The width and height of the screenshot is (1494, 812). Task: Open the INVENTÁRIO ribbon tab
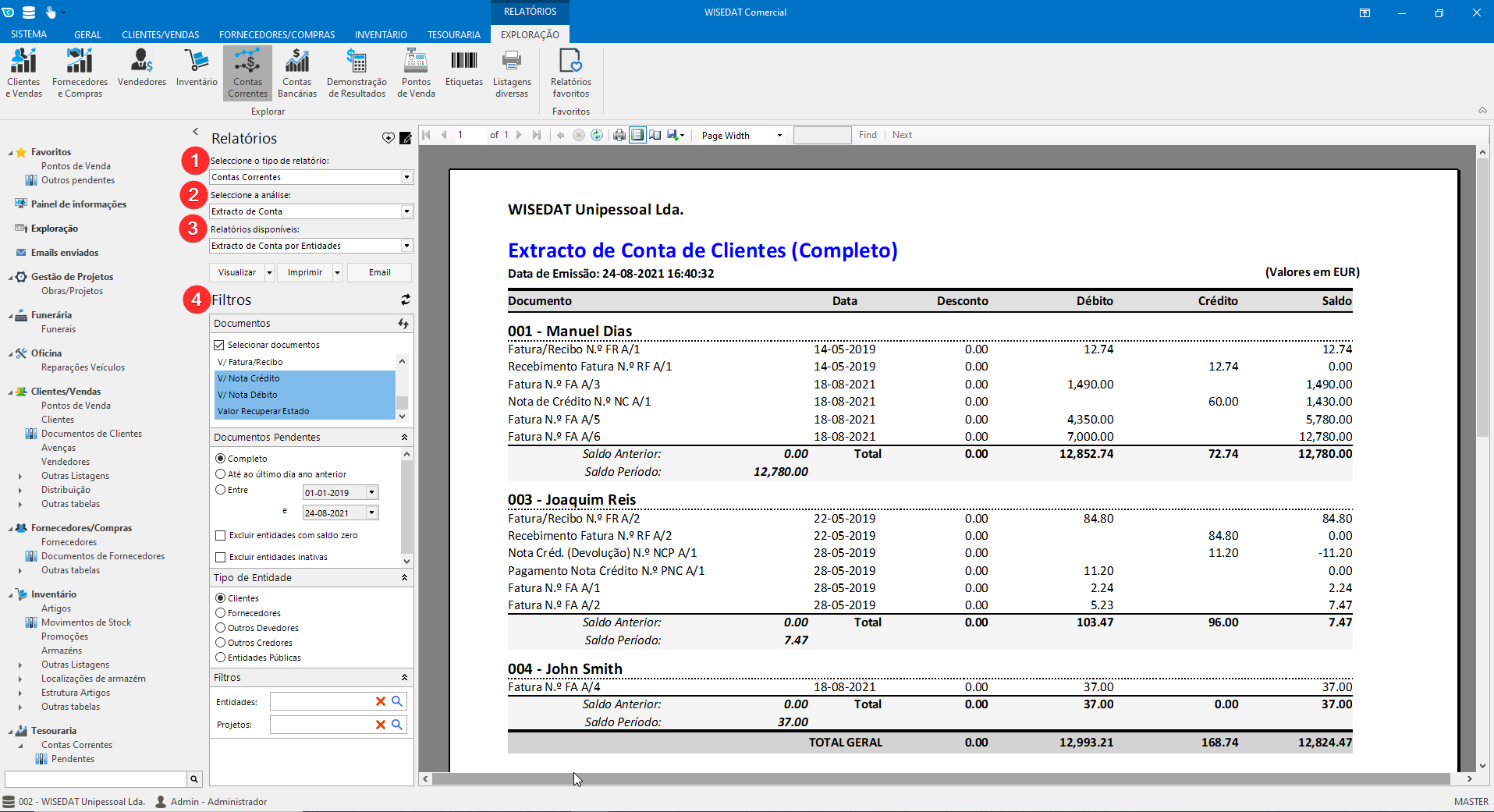381,34
